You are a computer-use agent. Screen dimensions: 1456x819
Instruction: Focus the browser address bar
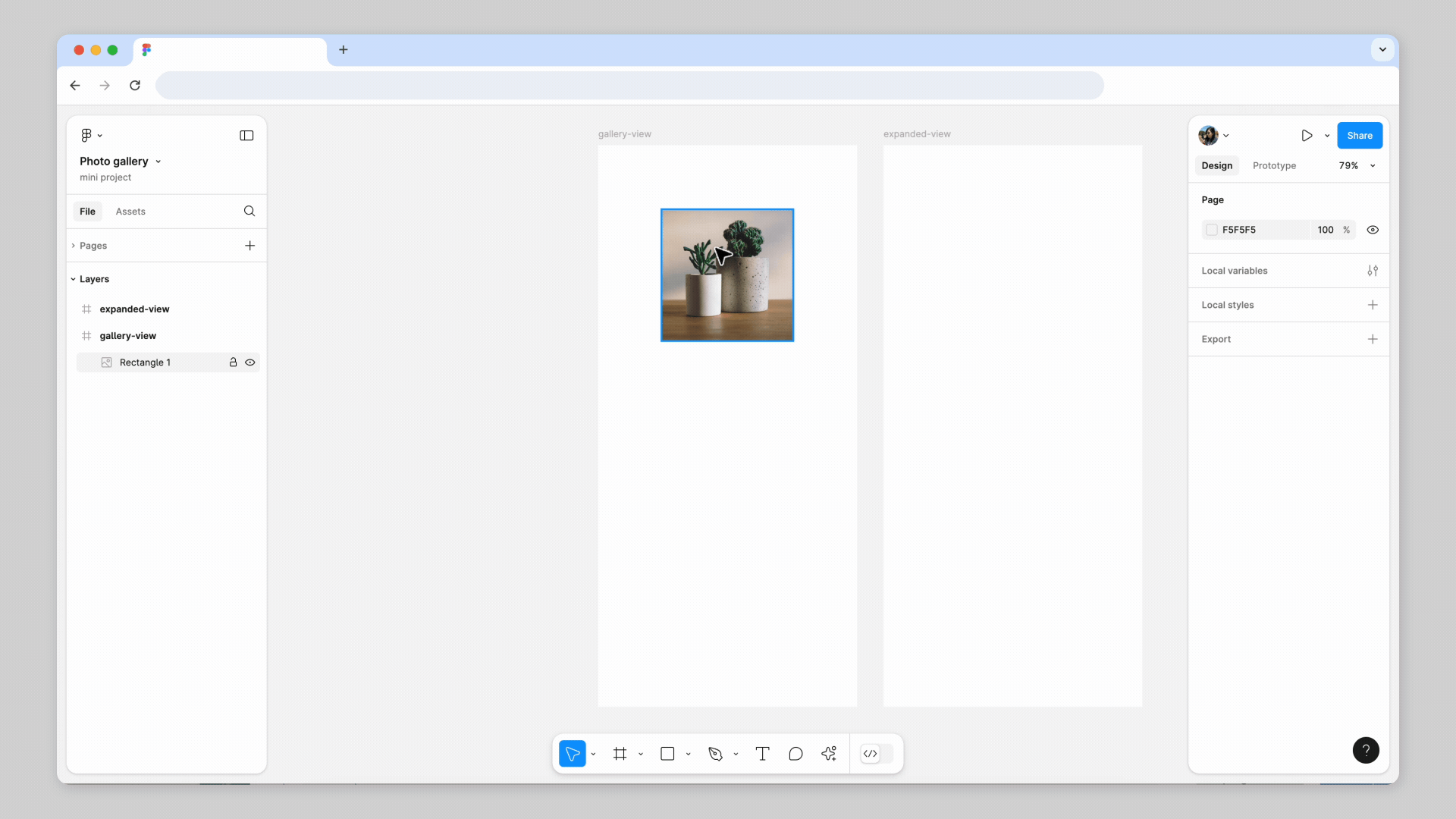[x=629, y=86]
